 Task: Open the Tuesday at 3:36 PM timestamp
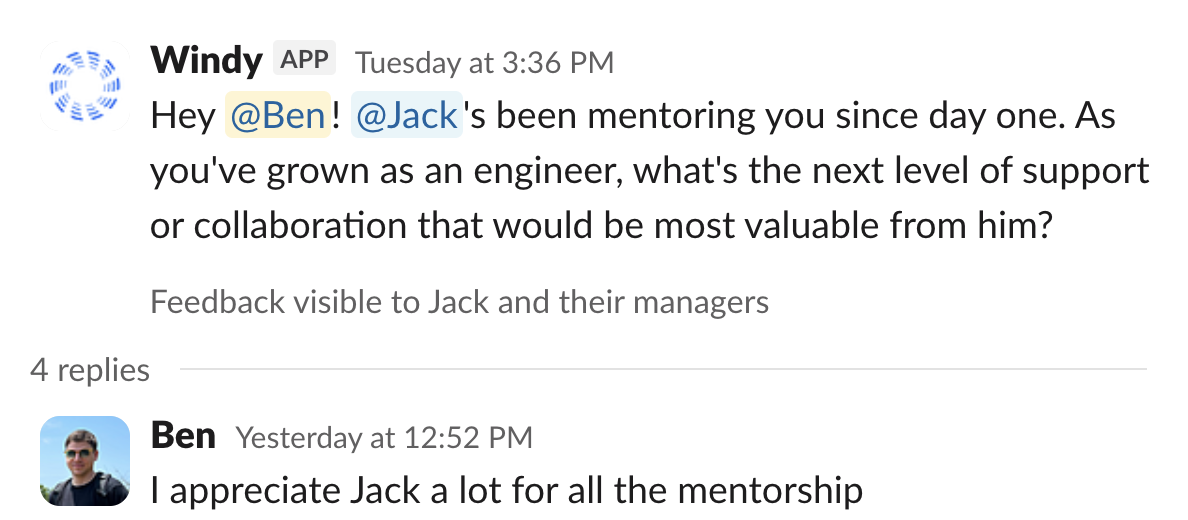484,63
